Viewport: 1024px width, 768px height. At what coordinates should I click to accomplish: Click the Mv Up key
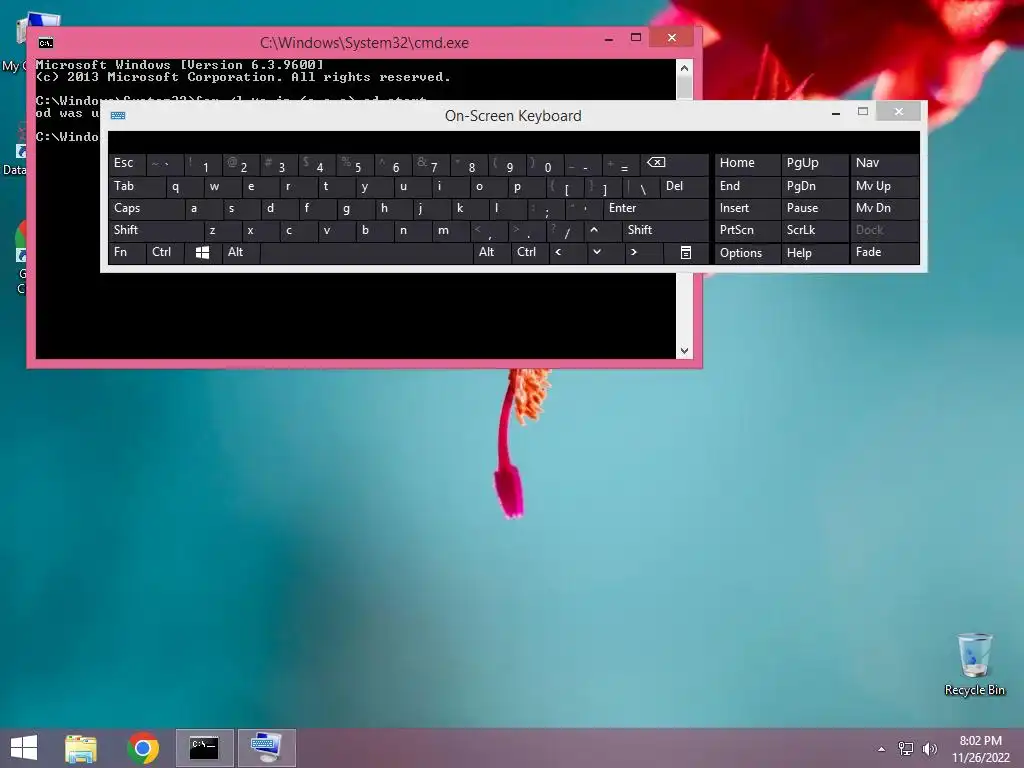click(x=884, y=187)
